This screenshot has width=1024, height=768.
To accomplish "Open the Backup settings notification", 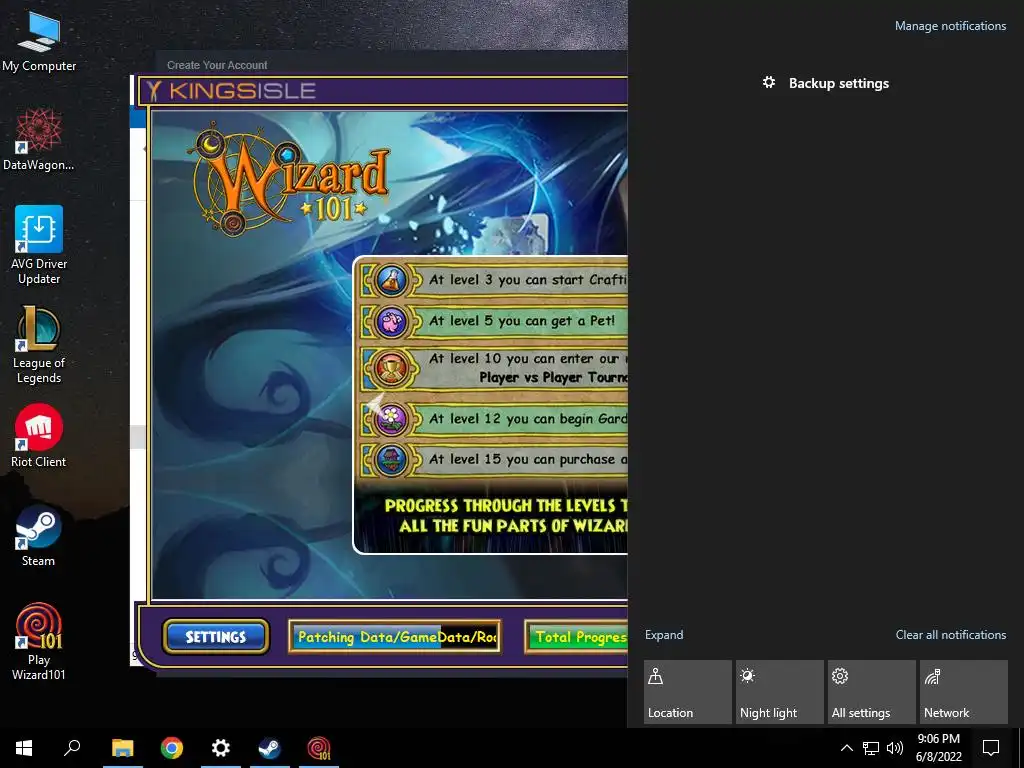I will [x=825, y=83].
